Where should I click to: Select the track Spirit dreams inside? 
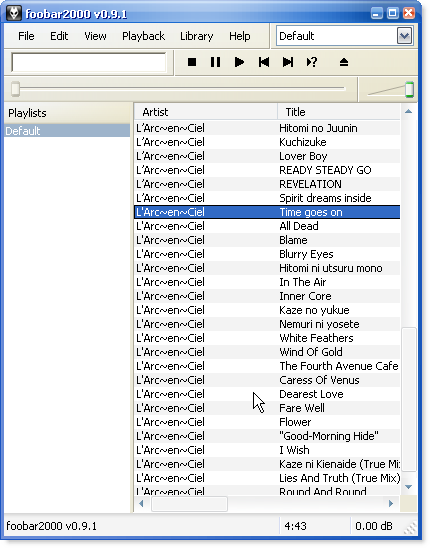coord(267,198)
